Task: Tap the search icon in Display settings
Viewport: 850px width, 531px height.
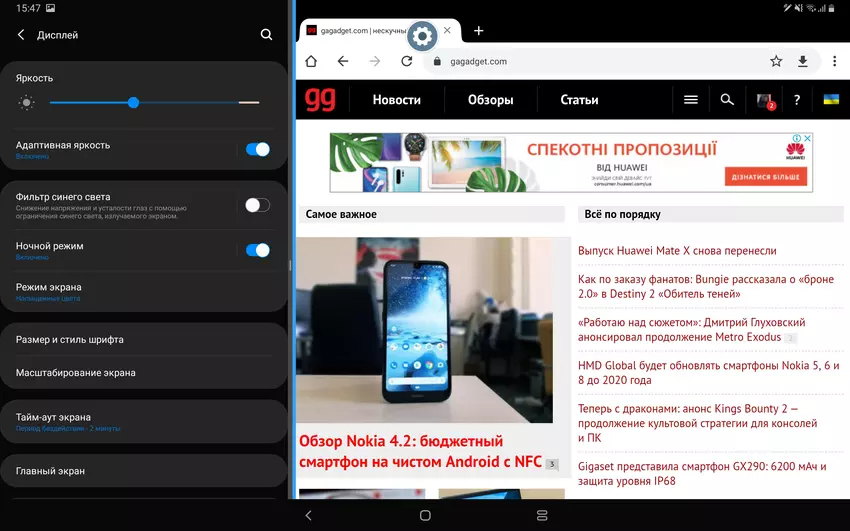Action: pyautogui.click(x=266, y=35)
